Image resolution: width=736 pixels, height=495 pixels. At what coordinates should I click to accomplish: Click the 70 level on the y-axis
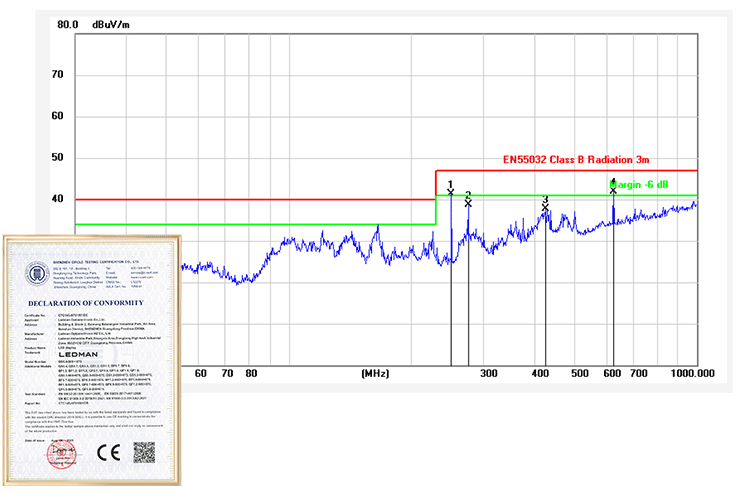tap(58, 75)
